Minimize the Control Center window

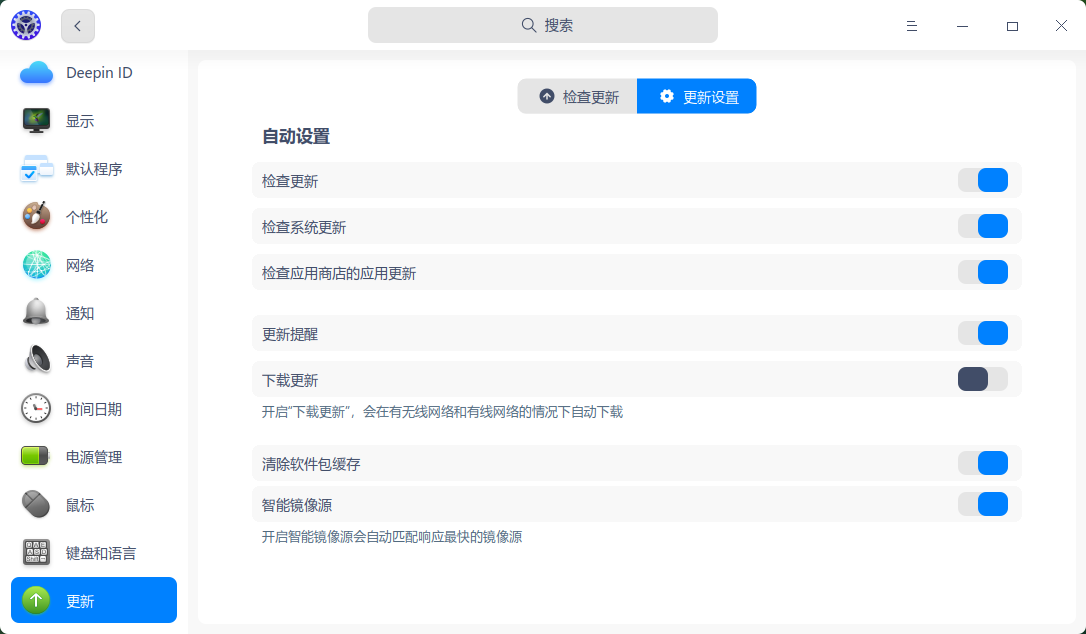pyautogui.click(x=962, y=26)
